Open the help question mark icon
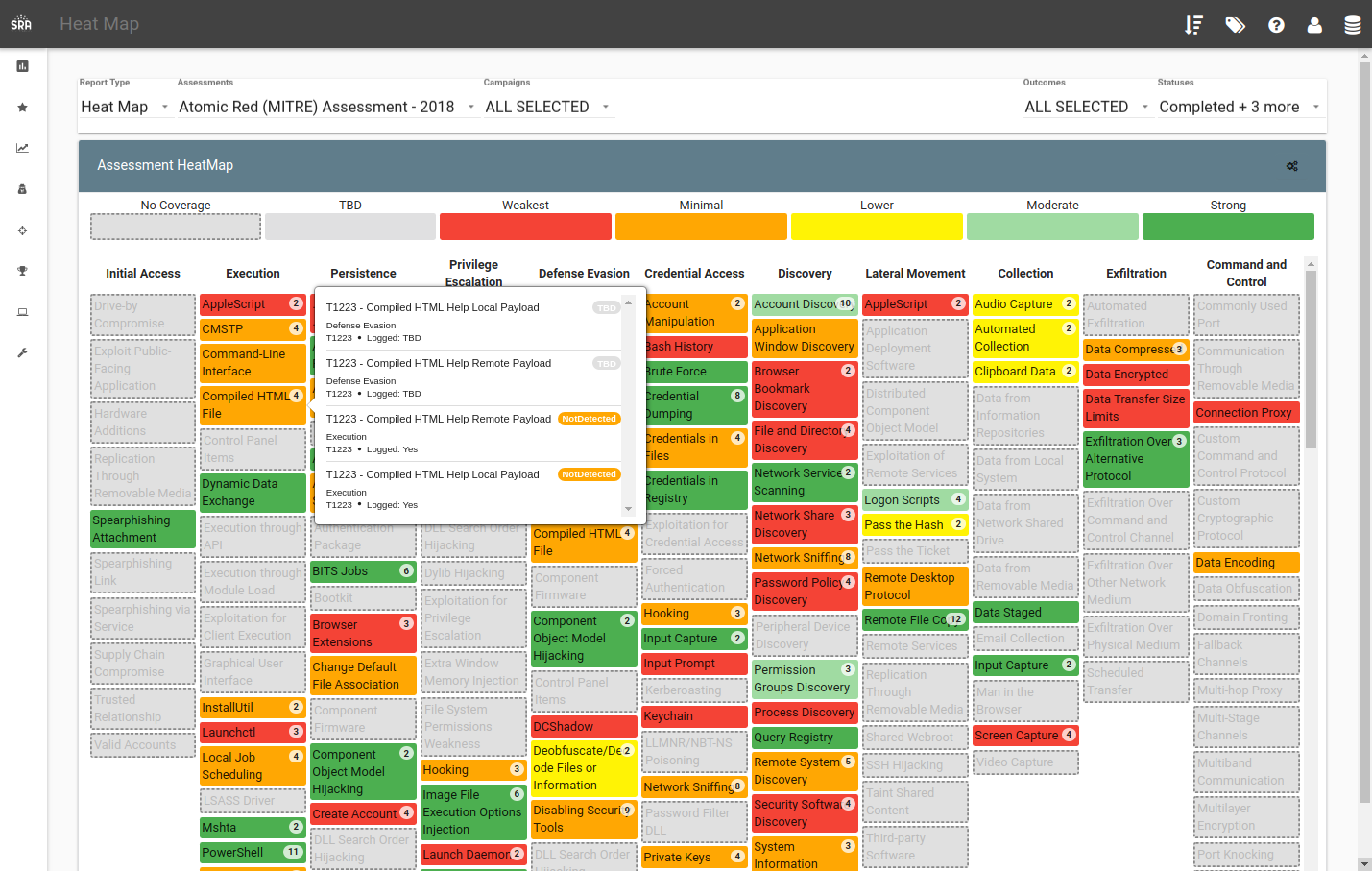Screen dimensions: 1372x871 pyautogui.click(x=1276, y=25)
